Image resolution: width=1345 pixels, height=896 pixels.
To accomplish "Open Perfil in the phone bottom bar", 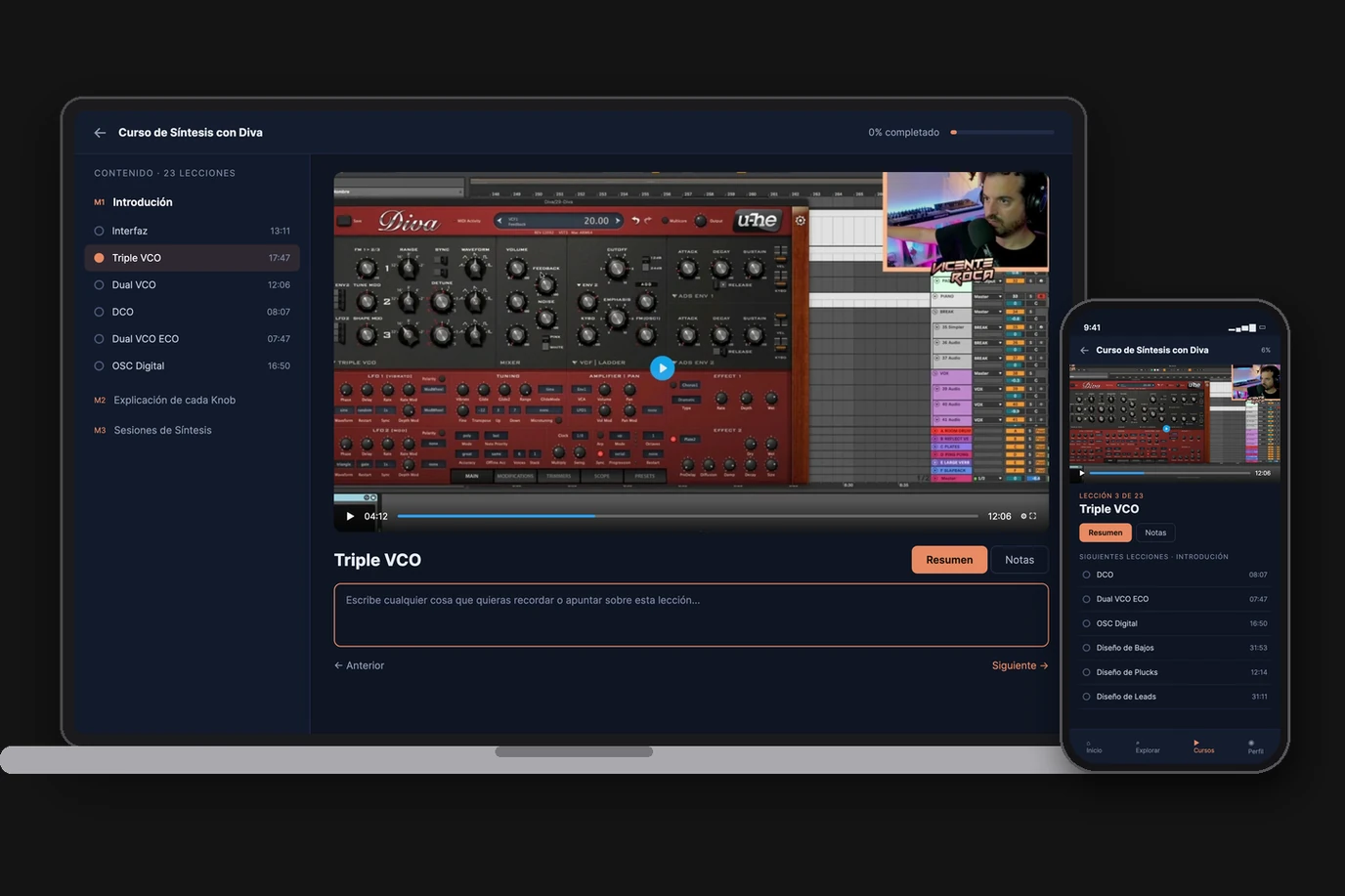I will 1255,747.
